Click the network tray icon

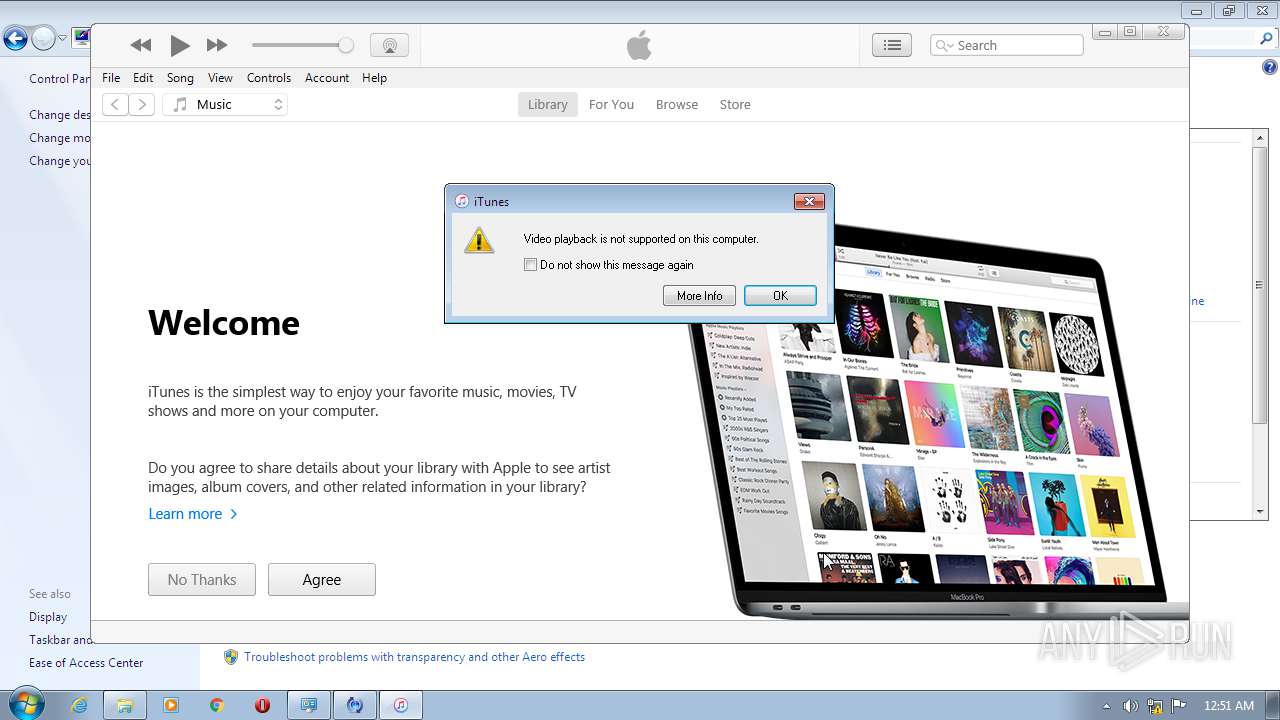point(1155,706)
